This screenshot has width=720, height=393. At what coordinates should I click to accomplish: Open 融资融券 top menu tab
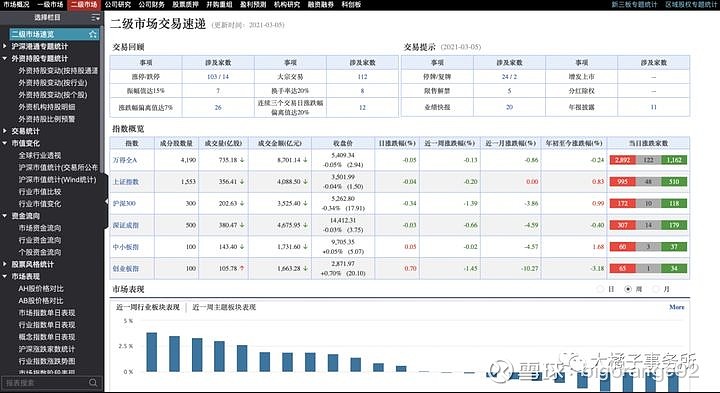coord(321,5)
